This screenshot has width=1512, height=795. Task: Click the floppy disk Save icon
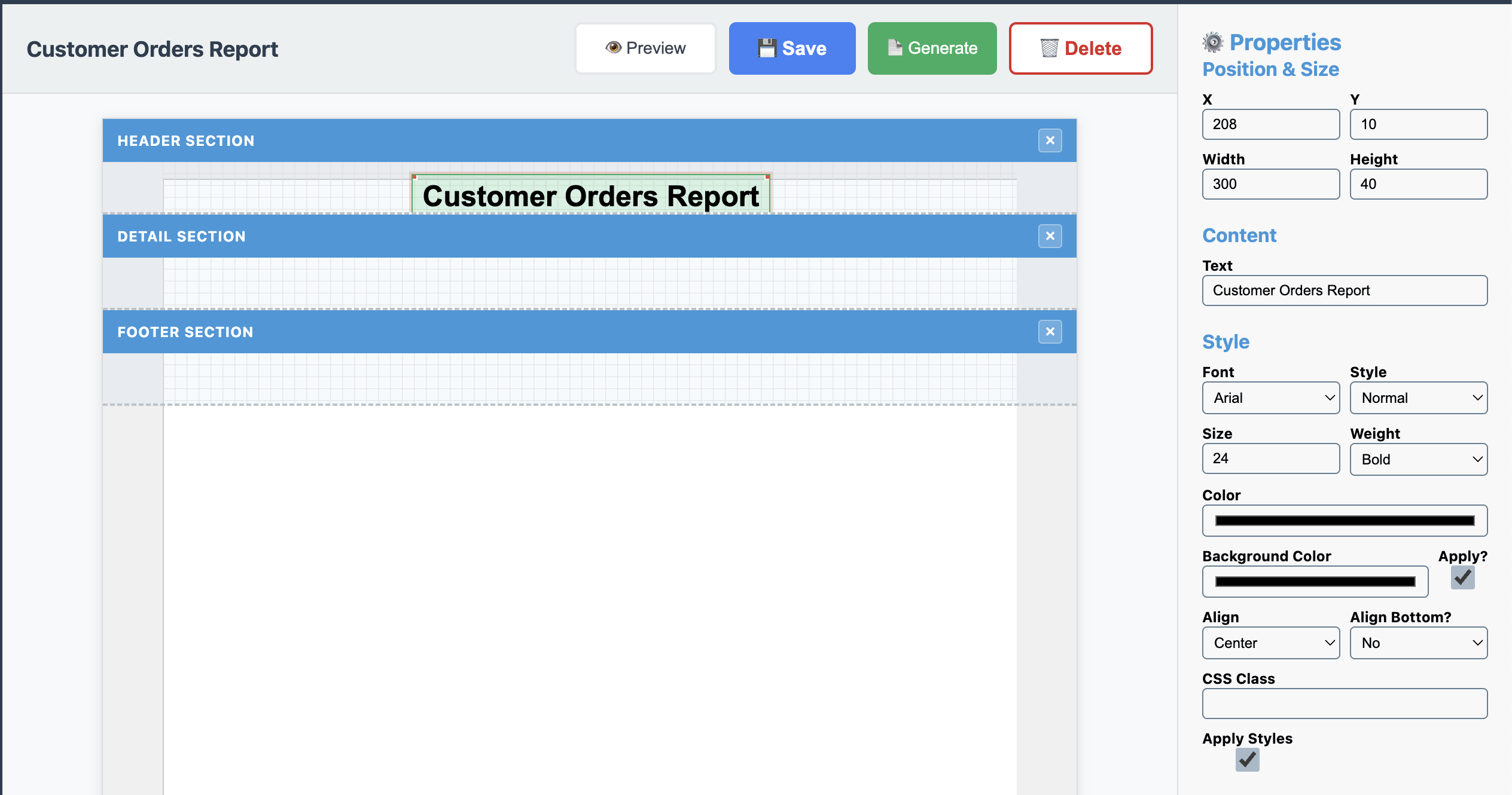tap(767, 48)
